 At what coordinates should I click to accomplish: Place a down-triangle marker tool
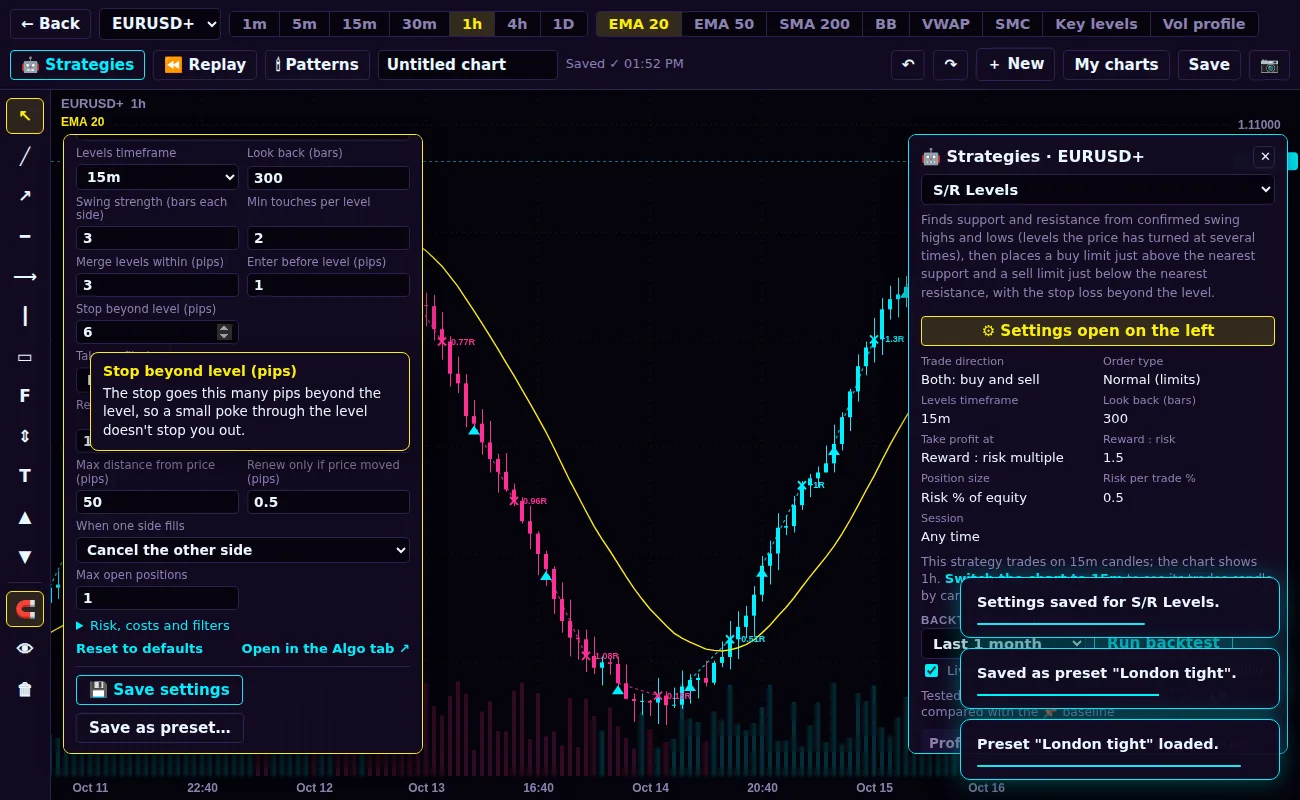(x=25, y=557)
